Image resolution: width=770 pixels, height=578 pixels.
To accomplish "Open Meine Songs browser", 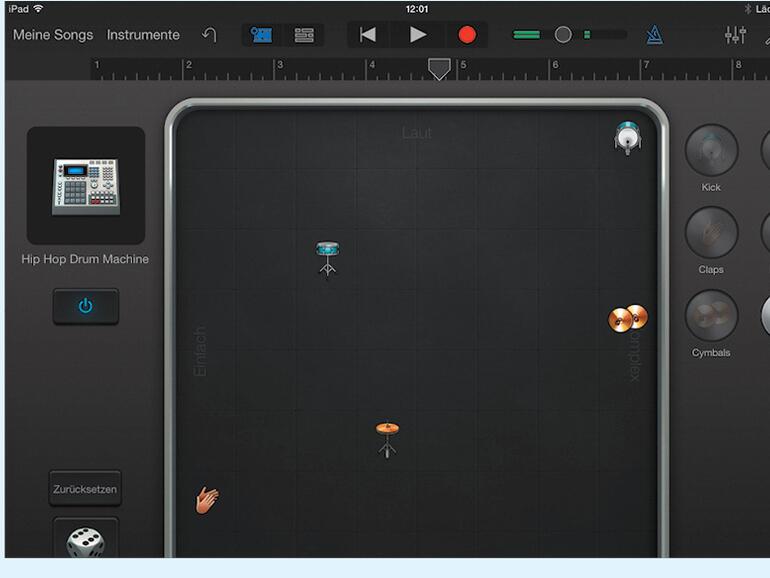I will tap(53, 35).
